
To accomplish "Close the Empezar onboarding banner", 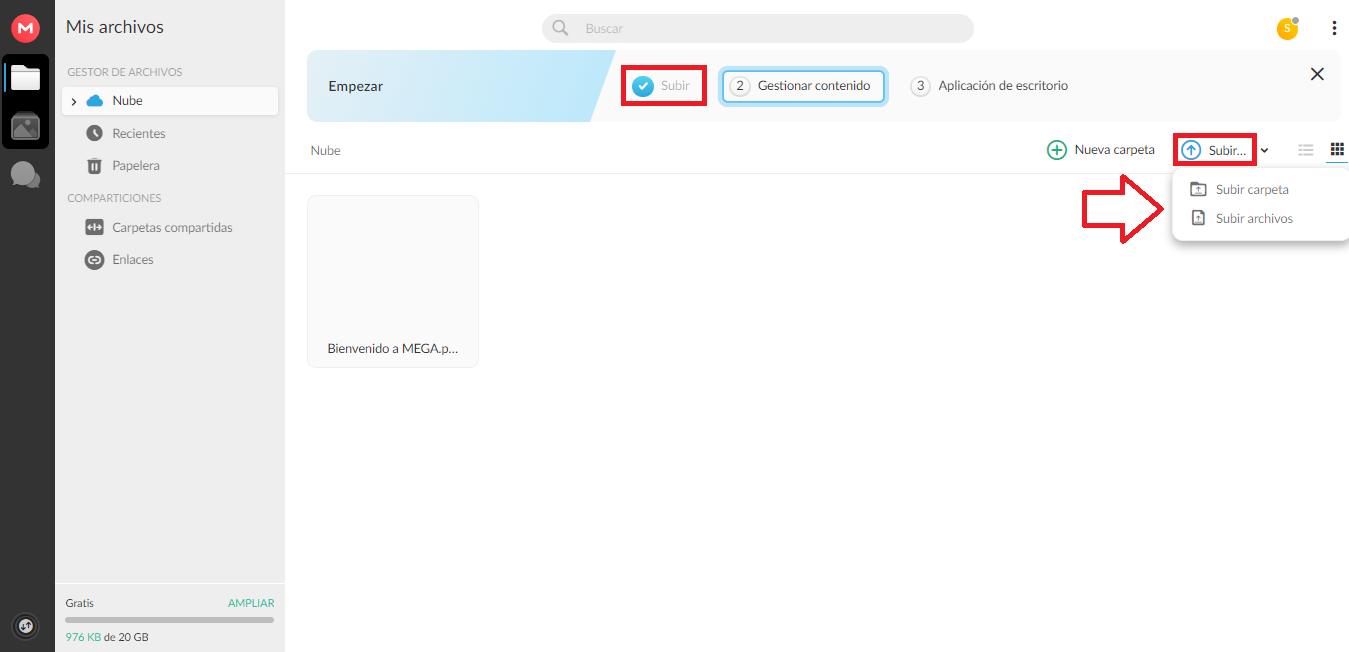I will pyautogui.click(x=1317, y=74).
